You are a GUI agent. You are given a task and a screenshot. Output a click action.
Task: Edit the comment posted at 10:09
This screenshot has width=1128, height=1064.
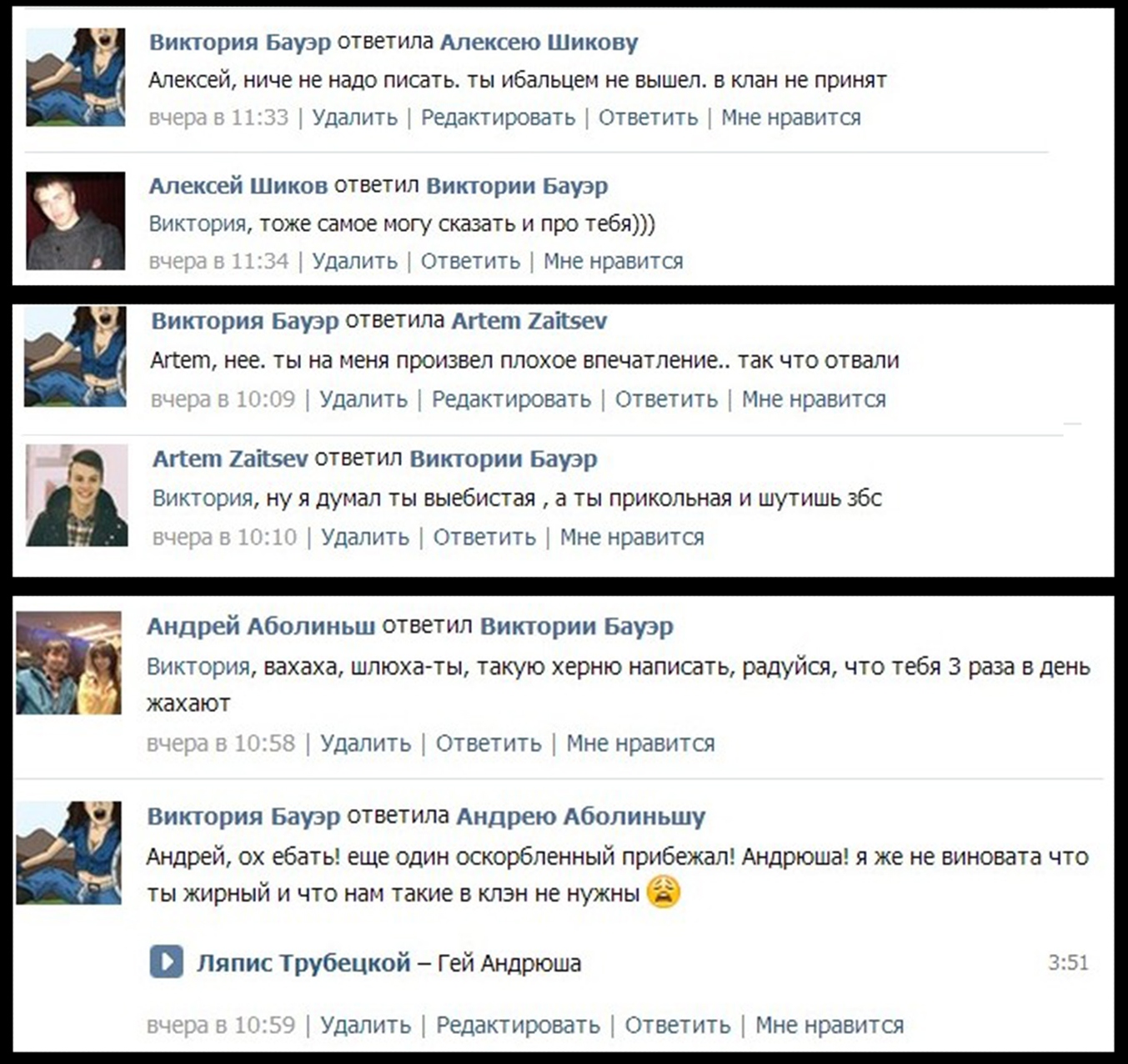(x=511, y=399)
